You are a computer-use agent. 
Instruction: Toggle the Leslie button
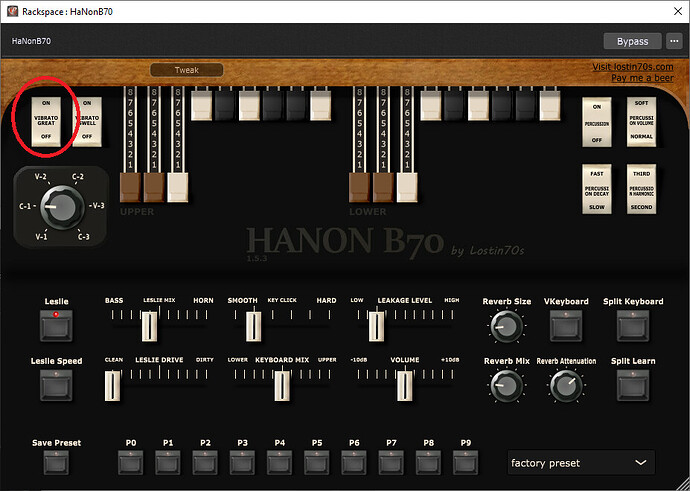[x=56, y=326]
